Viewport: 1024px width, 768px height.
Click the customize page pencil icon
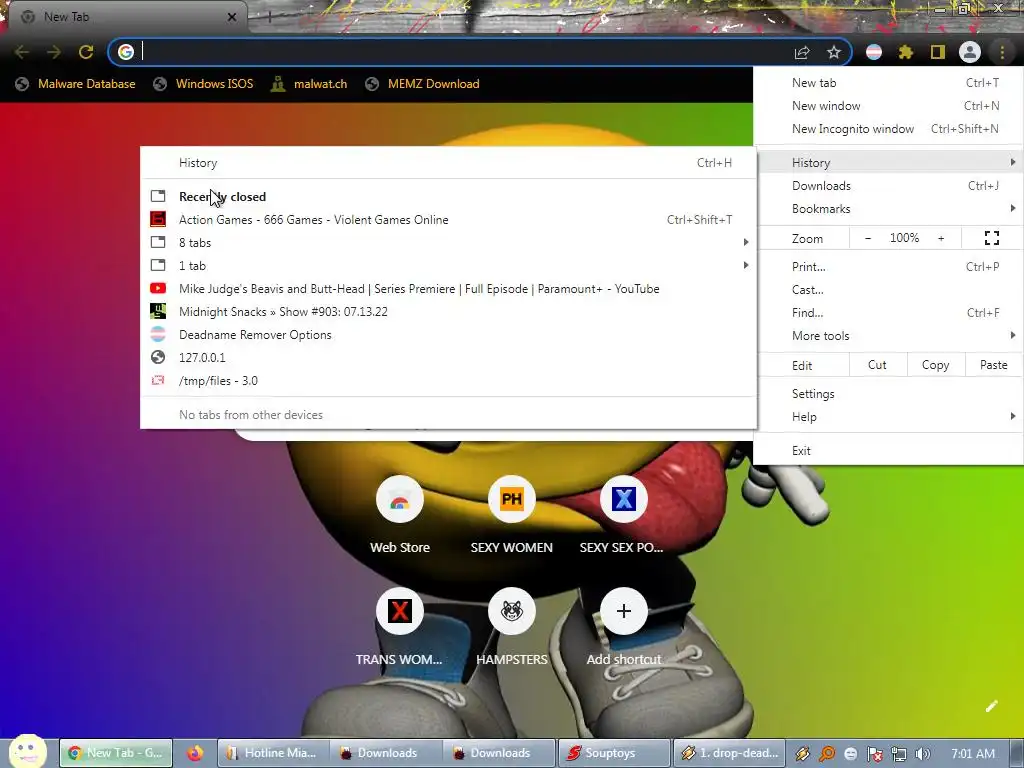coord(991,706)
